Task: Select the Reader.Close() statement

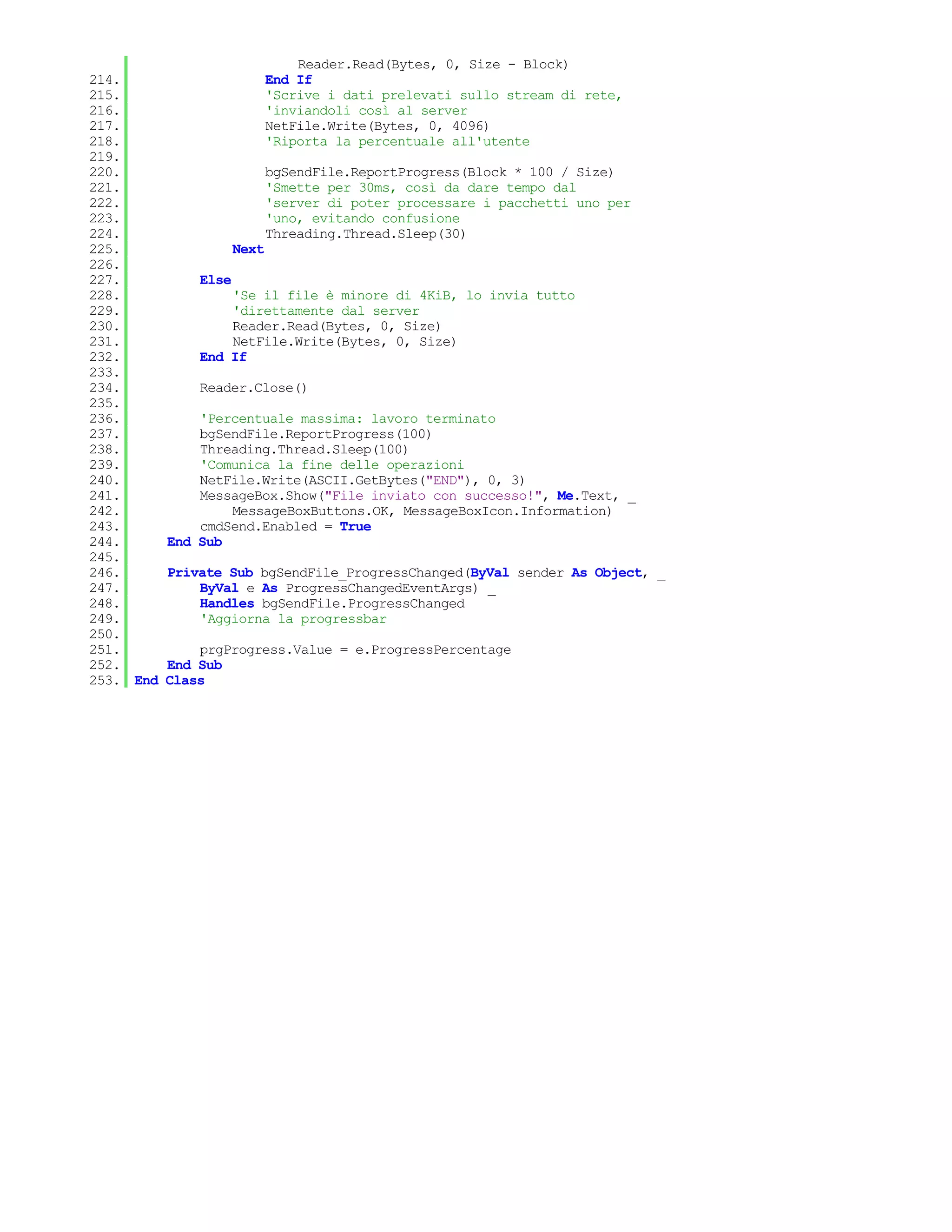Action: [x=253, y=388]
